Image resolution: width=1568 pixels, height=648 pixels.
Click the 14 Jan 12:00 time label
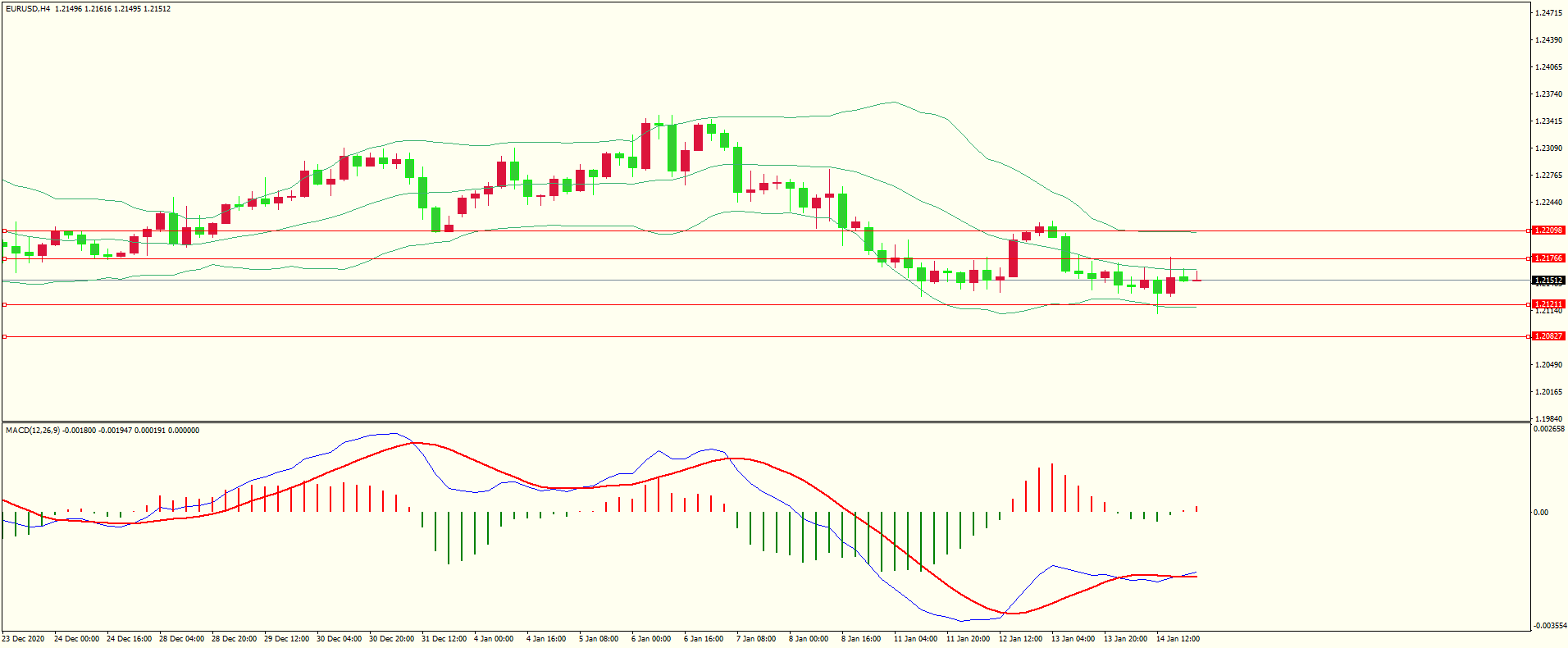(1178, 639)
